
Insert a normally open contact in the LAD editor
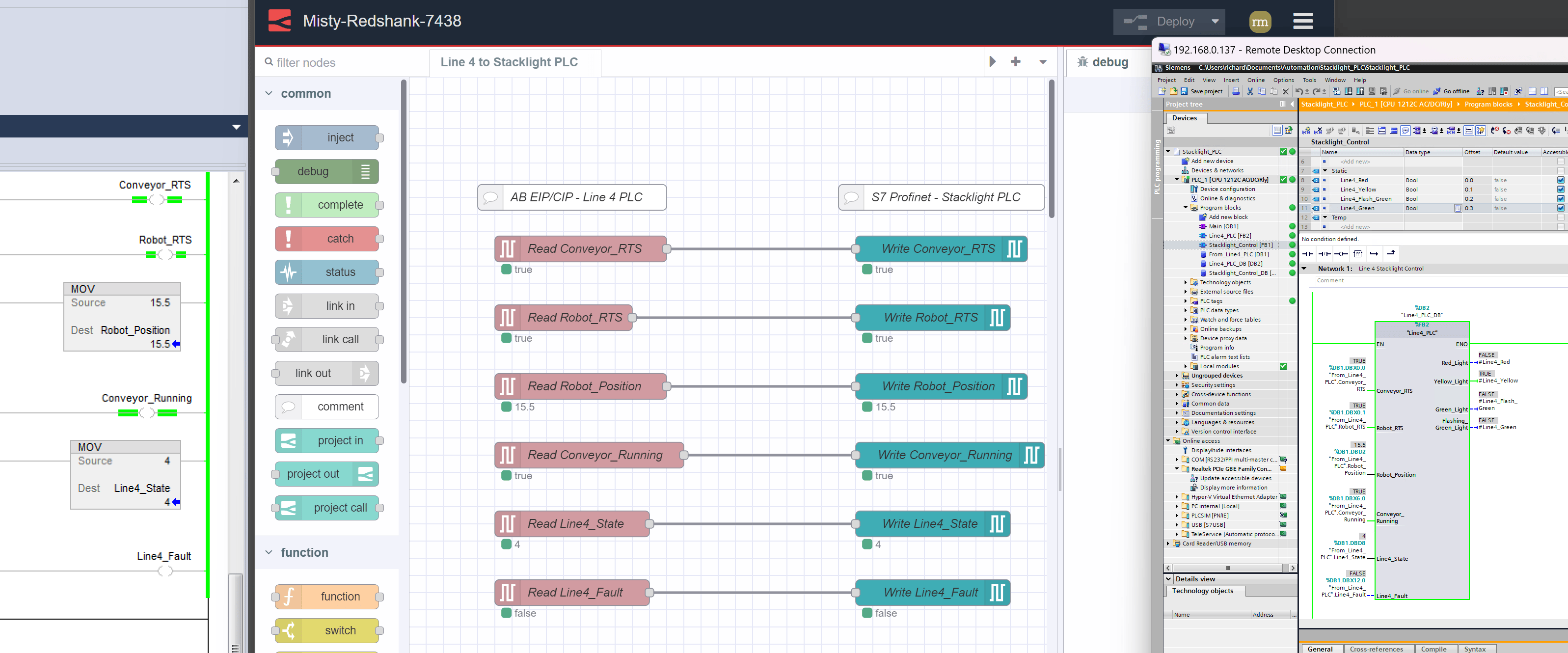[1307, 254]
